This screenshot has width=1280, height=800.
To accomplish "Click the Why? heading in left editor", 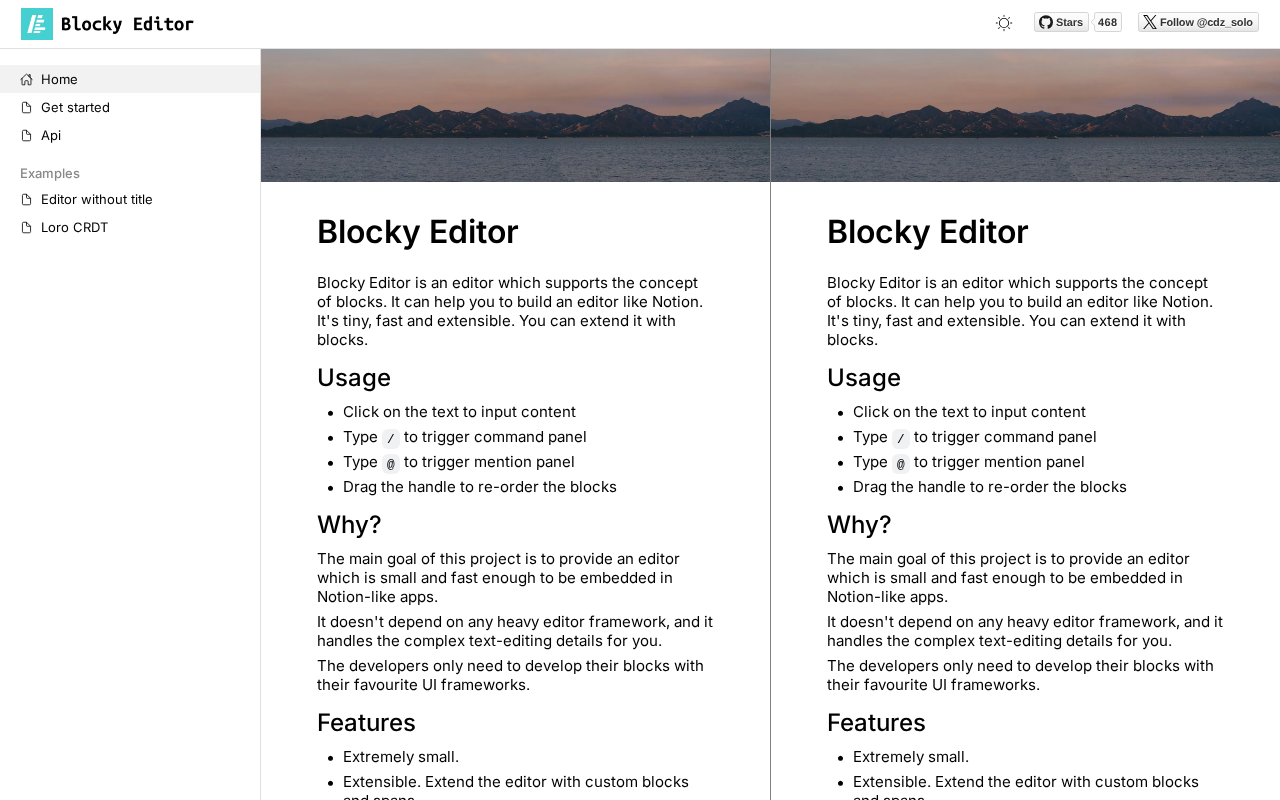I will click(349, 524).
